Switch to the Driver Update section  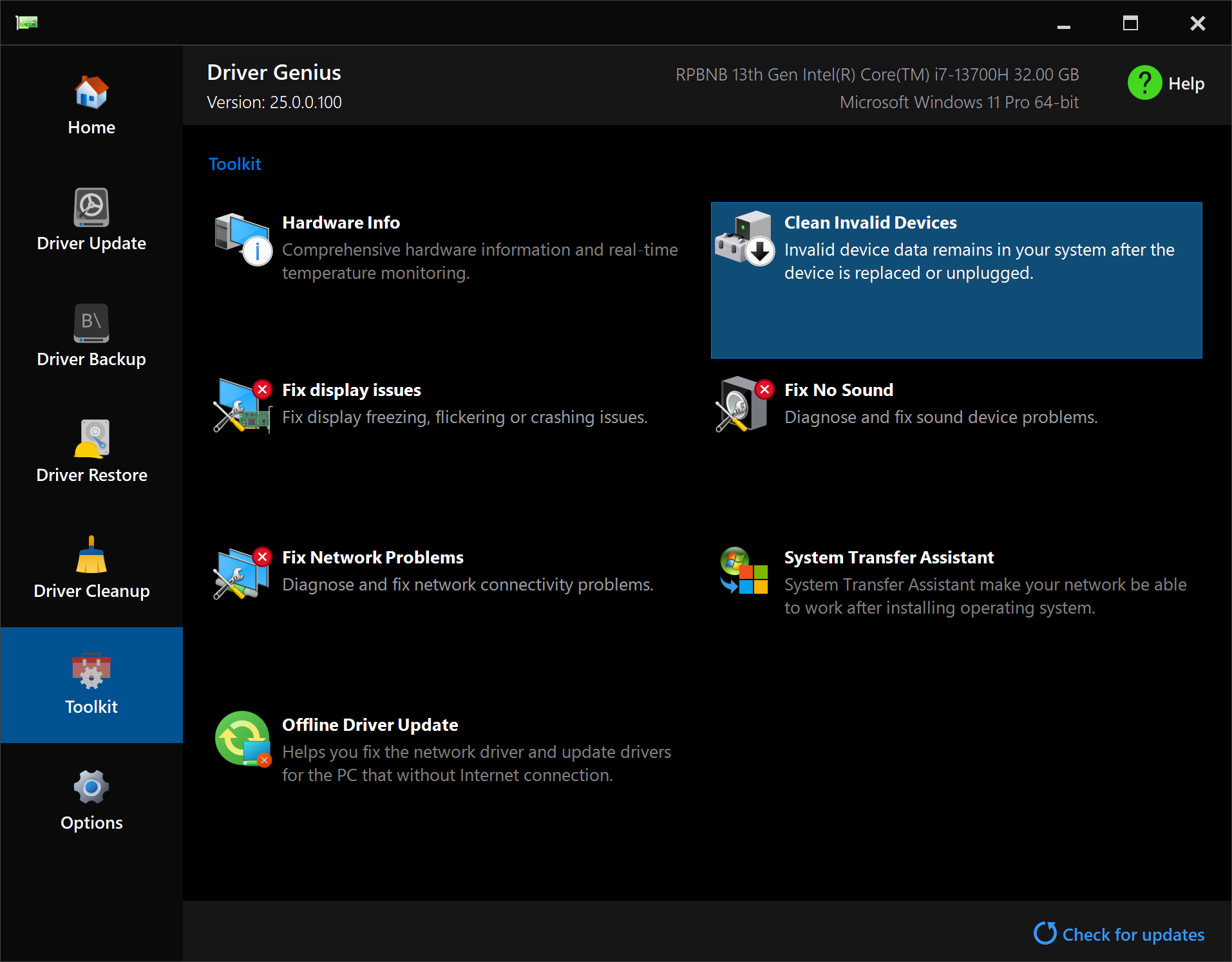pyautogui.click(x=91, y=220)
